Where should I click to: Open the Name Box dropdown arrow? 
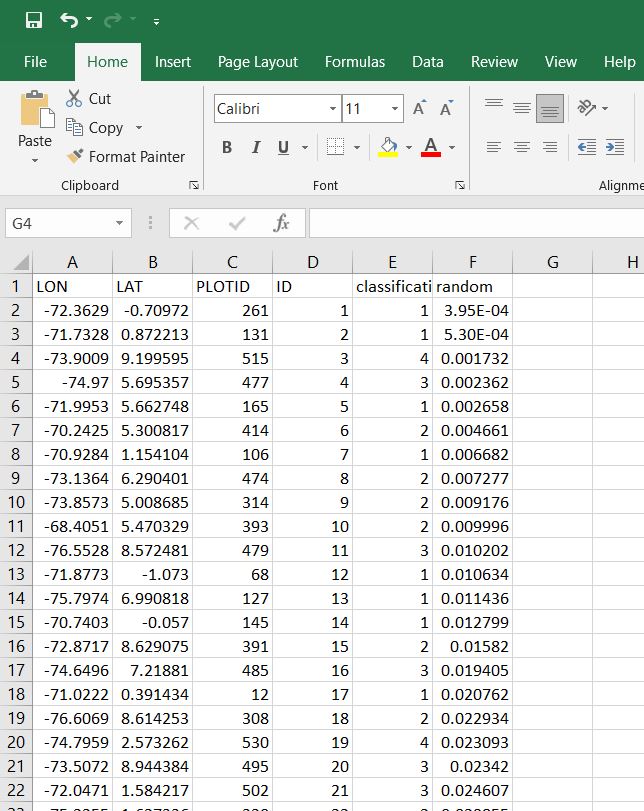pyautogui.click(x=120, y=224)
